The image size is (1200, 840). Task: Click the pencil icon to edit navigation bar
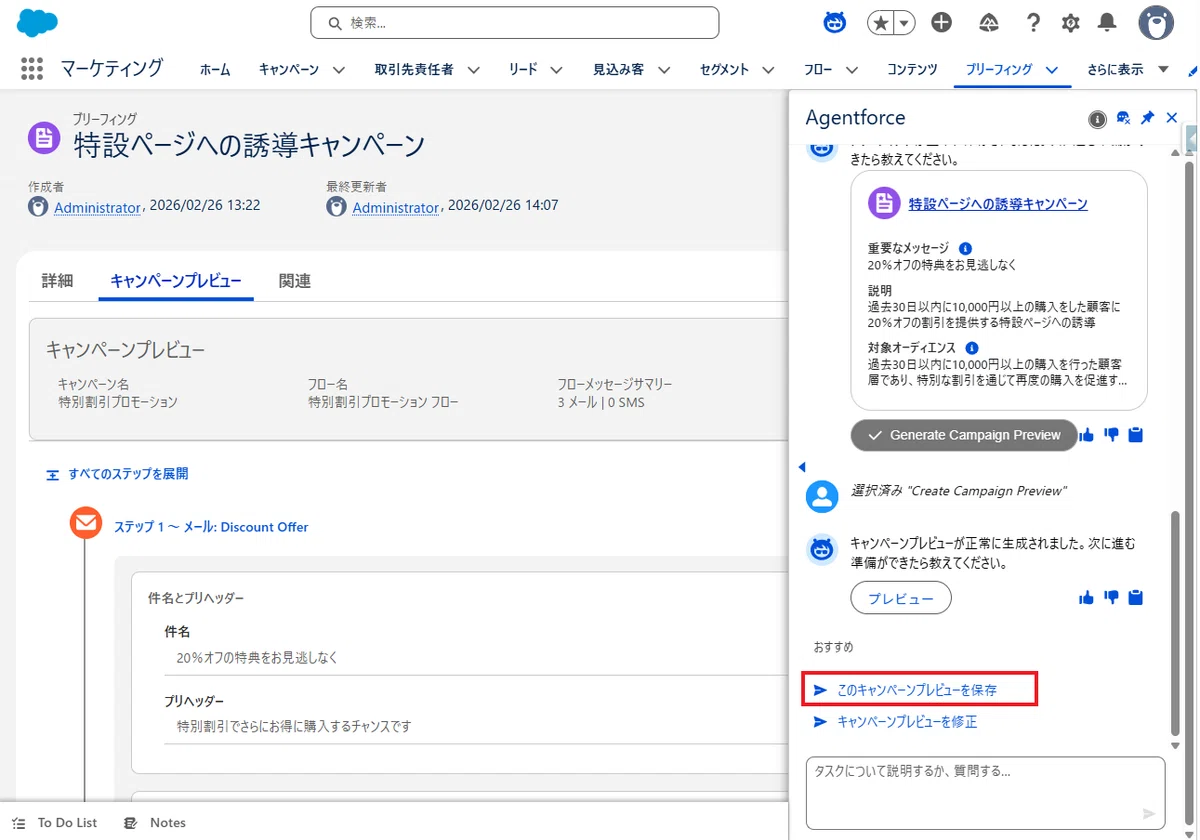(x=1192, y=71)
